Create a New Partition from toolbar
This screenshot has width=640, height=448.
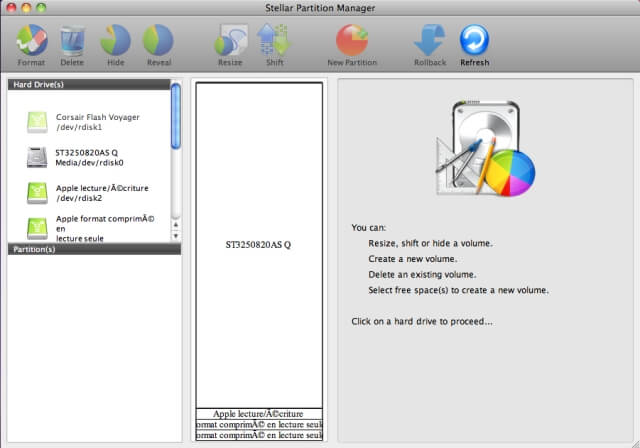(x=351, y=41)
